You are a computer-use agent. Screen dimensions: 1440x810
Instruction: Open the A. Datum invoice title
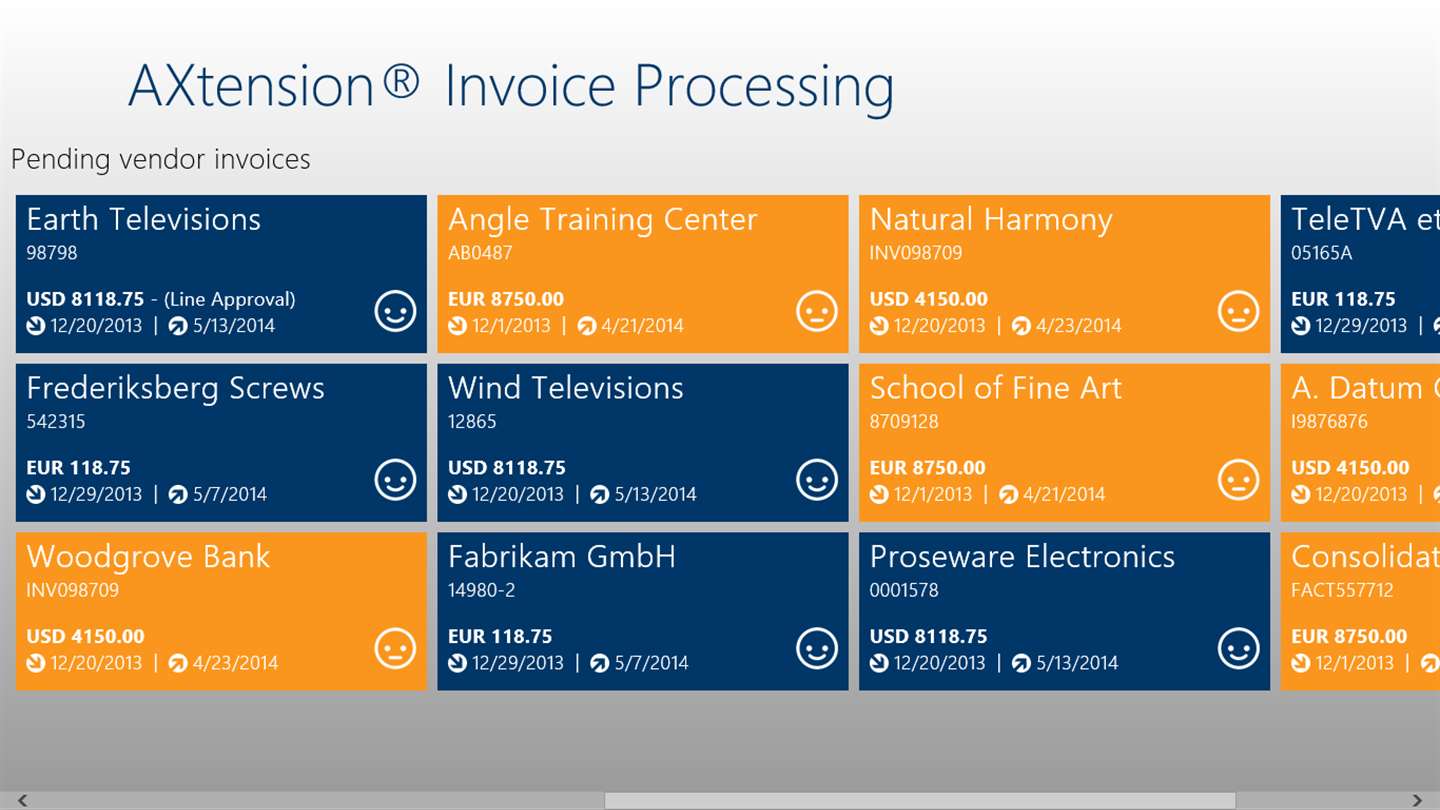pos(1365,388)
